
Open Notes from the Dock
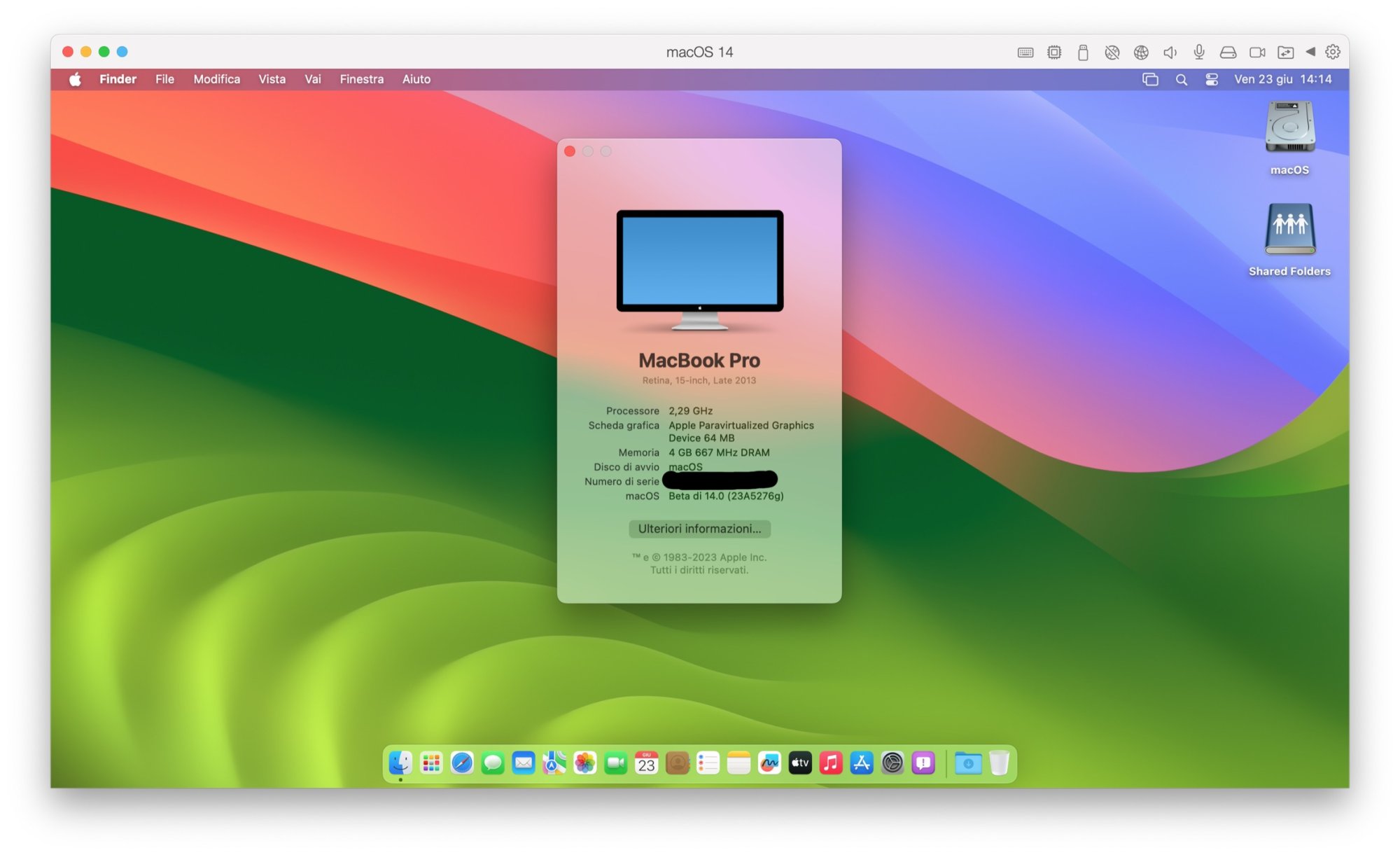[x=738, y=763]
